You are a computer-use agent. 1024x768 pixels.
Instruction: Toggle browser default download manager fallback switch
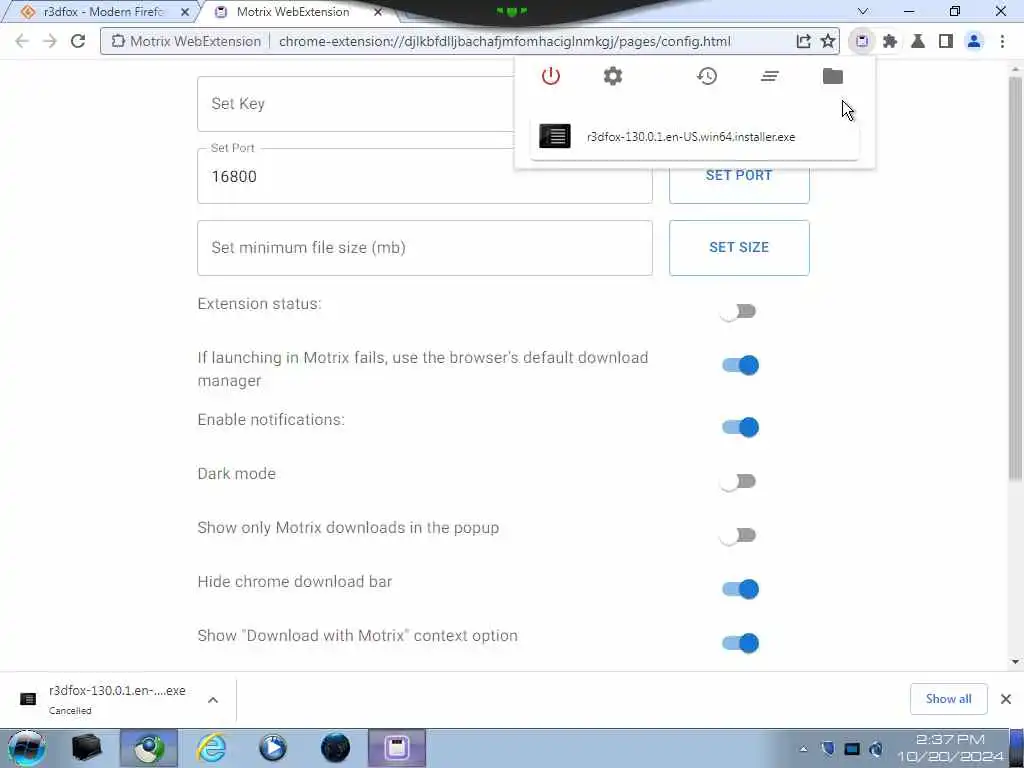pyautogui.click(x=740, y=365)
